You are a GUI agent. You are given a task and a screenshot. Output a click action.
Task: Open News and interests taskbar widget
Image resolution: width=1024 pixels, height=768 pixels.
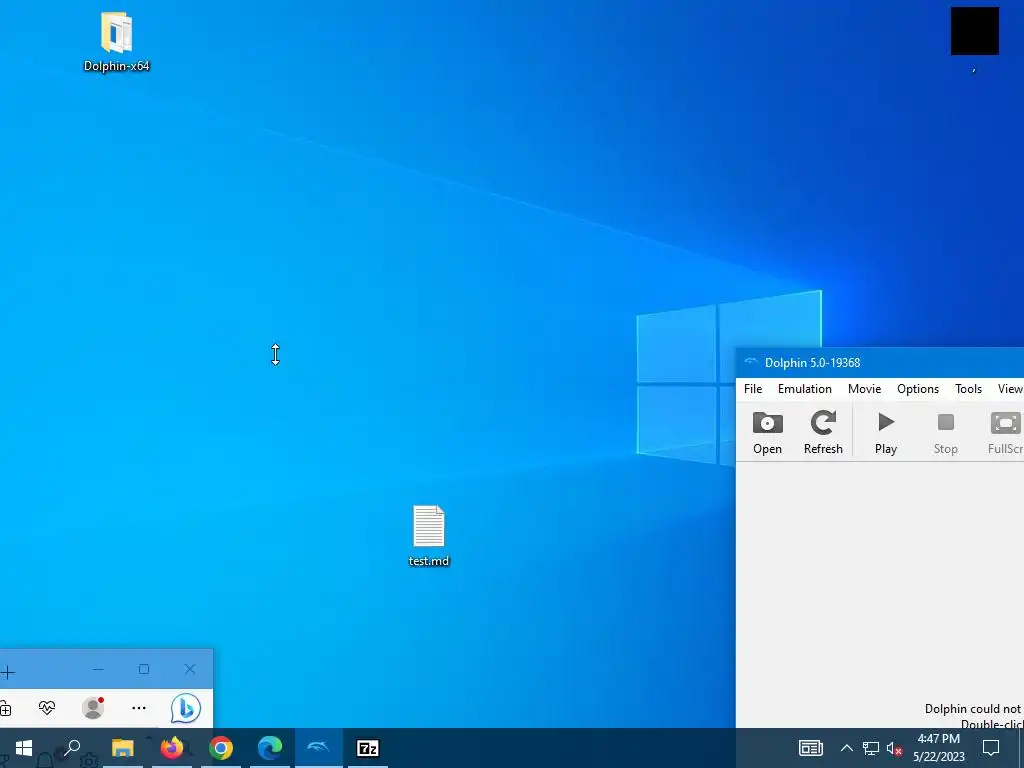click(x=810, y=748)
